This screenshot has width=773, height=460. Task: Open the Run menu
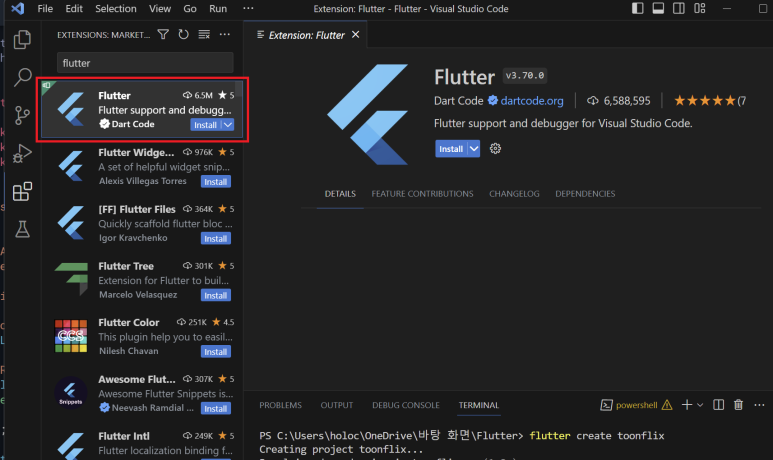click(218, 8)
